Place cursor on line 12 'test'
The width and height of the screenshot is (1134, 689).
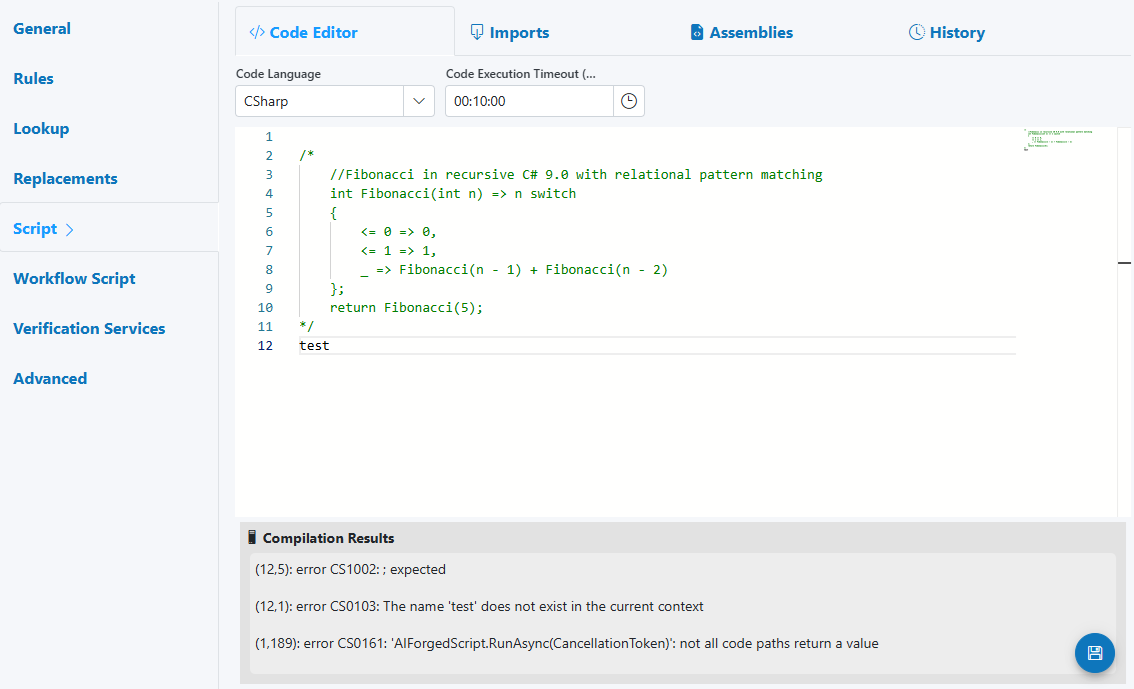314,346
